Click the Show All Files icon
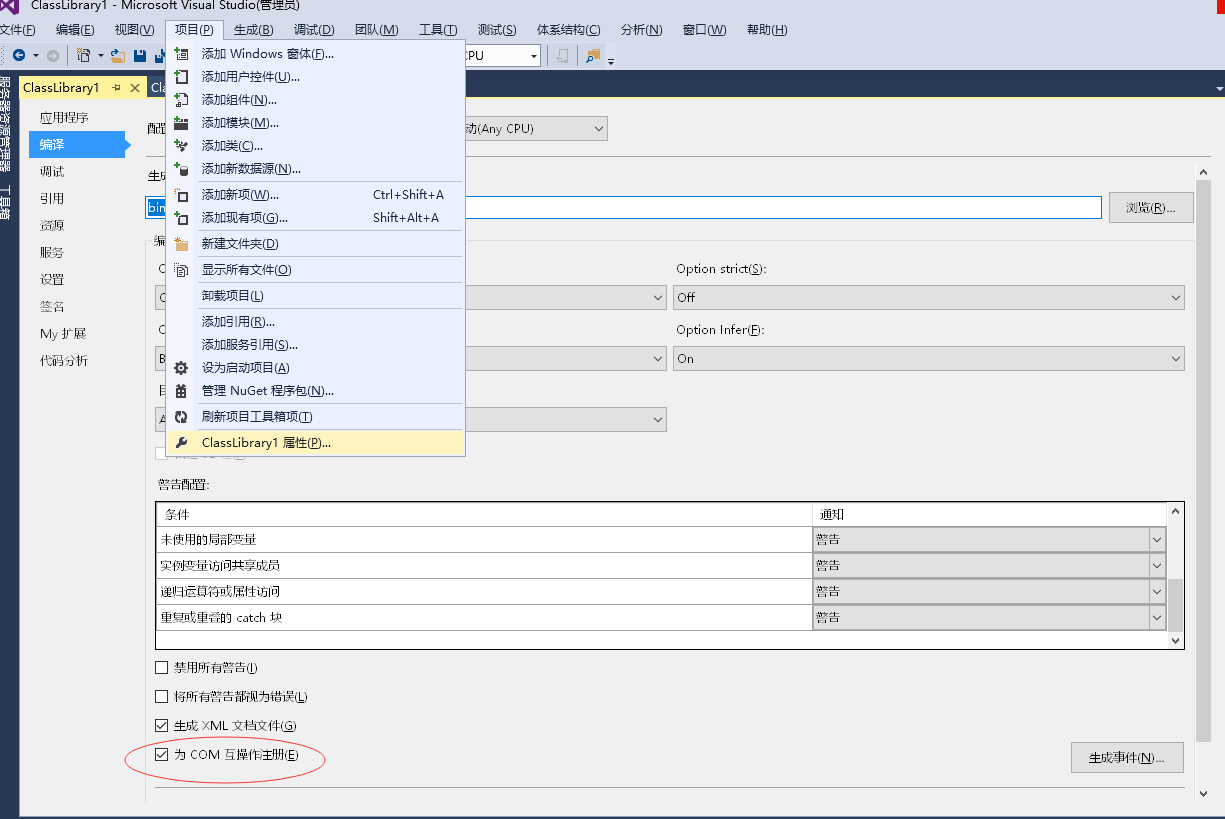The width and height of the screenshot is (1225, 819). (181, 269)
